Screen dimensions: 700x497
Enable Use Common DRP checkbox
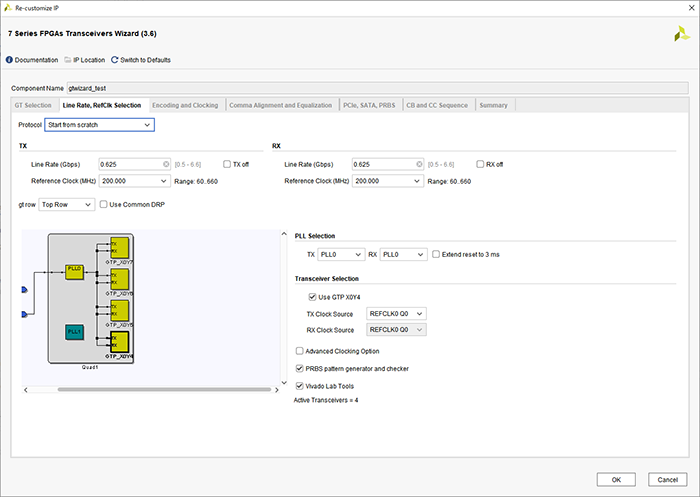(x=104, y=205)
